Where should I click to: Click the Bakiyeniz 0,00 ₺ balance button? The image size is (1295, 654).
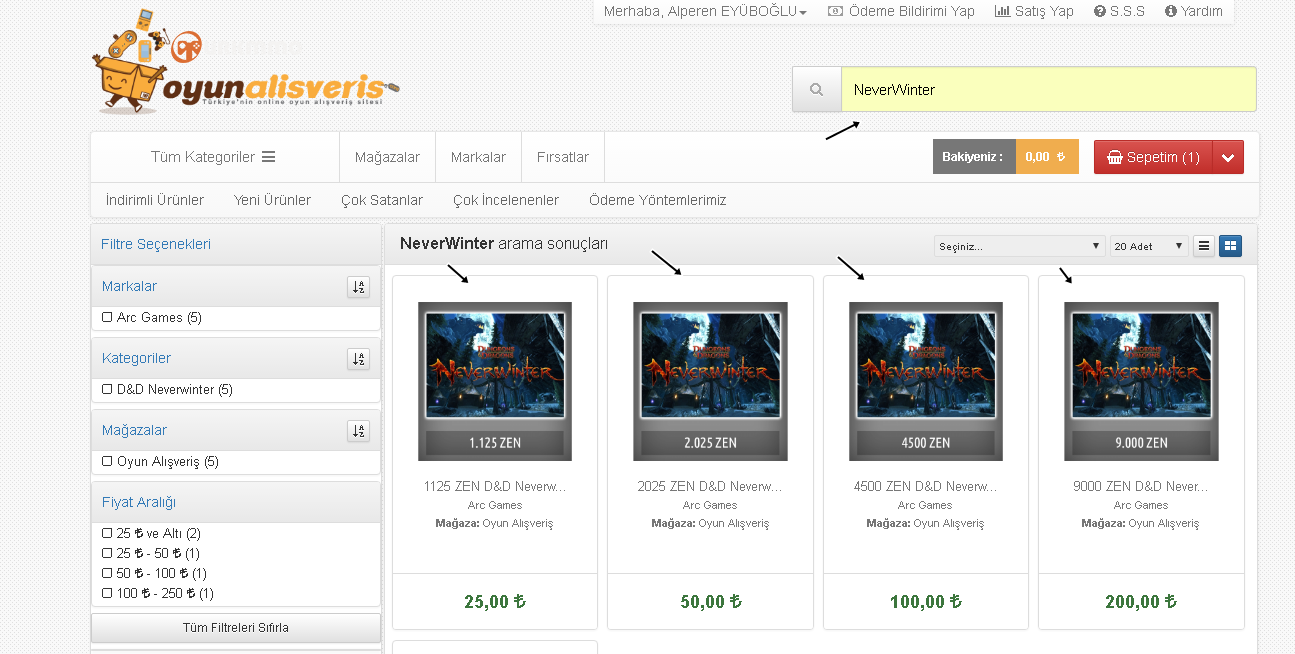tap(1005, 157)
